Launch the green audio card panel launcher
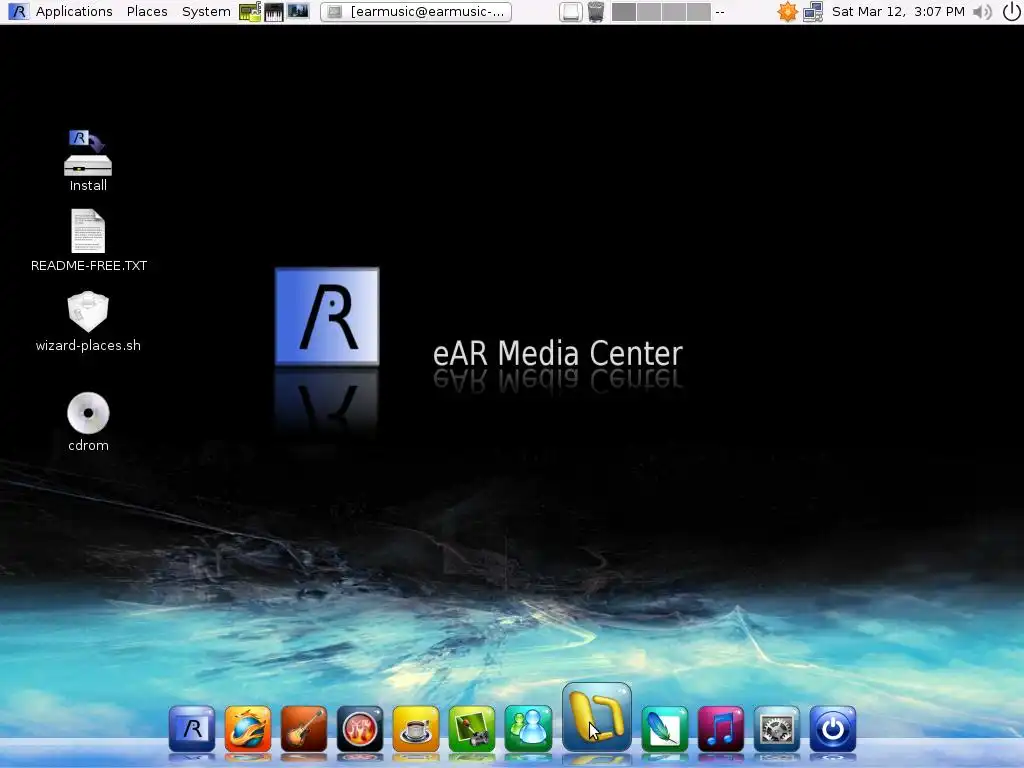 (x=249, y=12)
